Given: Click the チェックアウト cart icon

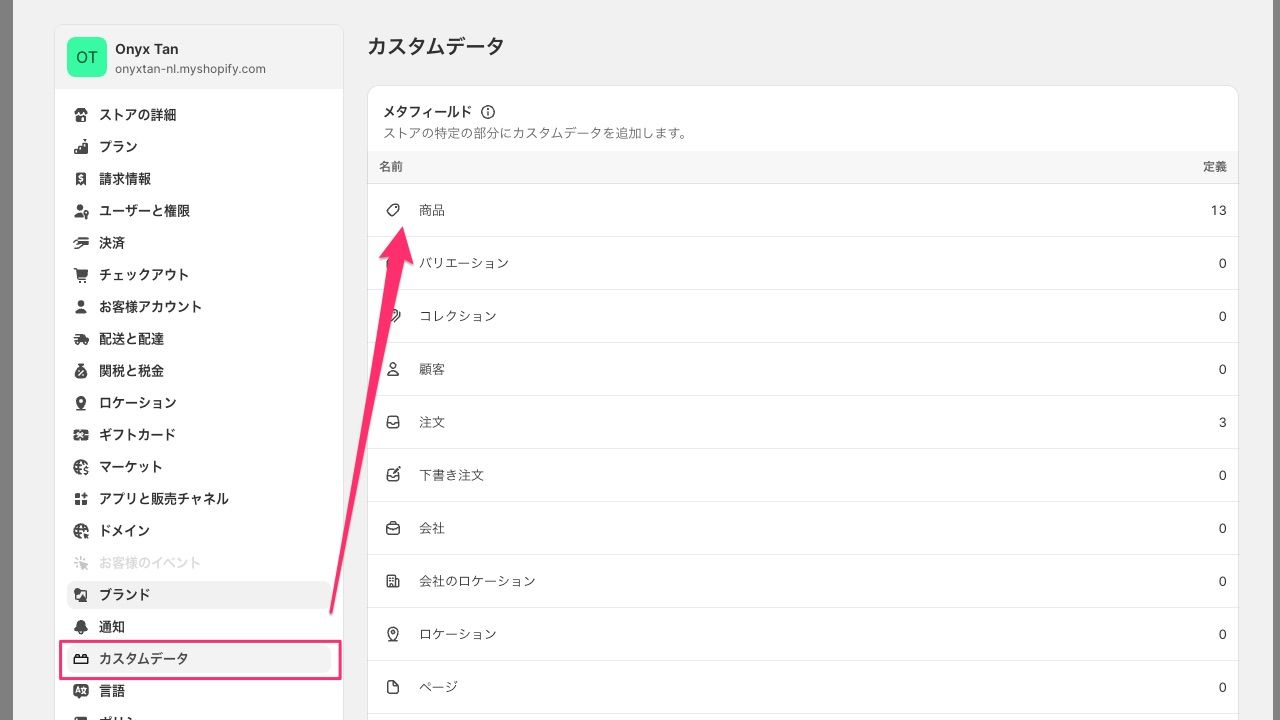Looking at the screenshot, I should pyautogui.click(x=82, y=275).
